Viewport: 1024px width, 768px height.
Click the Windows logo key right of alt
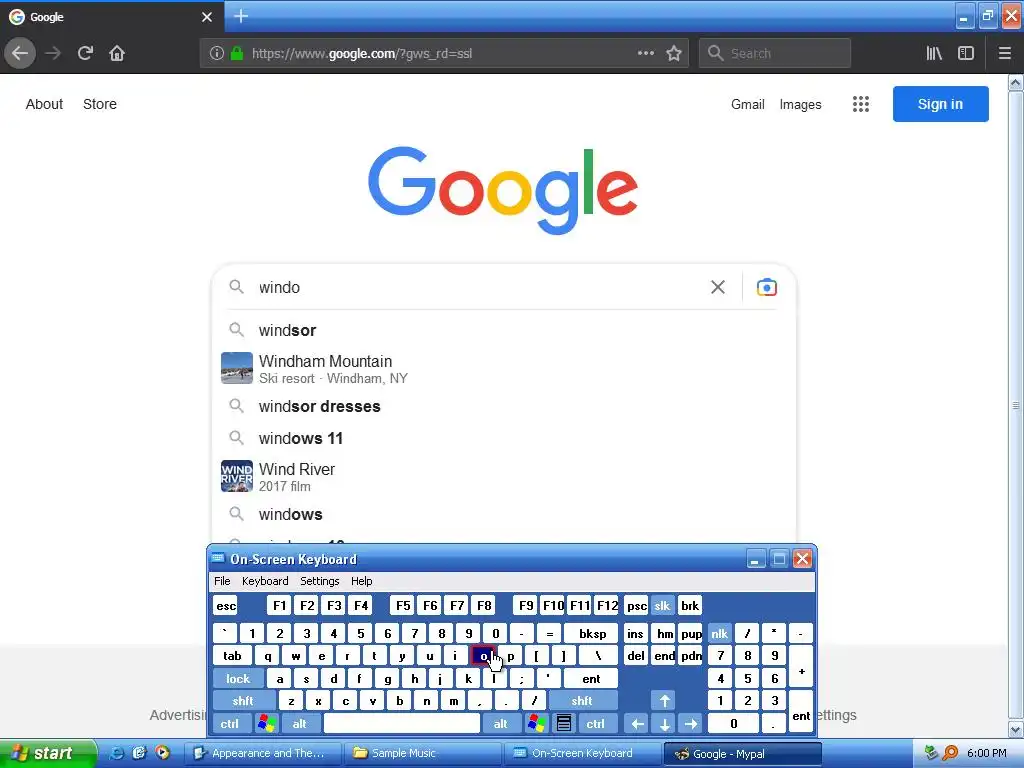tap(537, 724)
